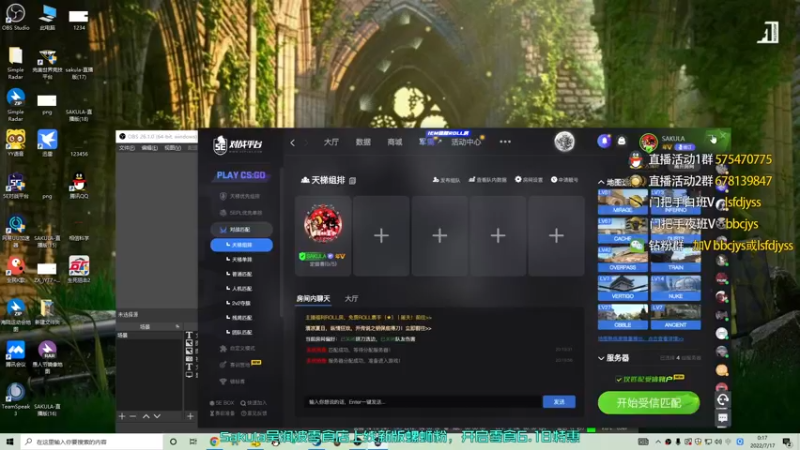Add teammate in the third slot

439,236
